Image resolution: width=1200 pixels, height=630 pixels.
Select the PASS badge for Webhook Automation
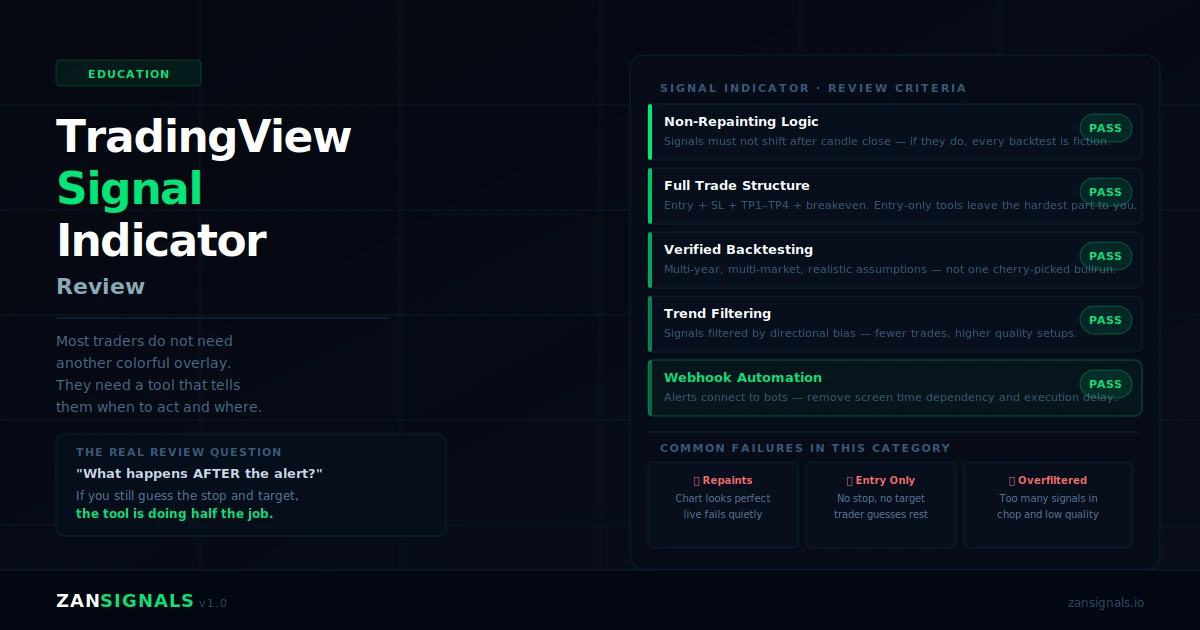(1105, 384)
